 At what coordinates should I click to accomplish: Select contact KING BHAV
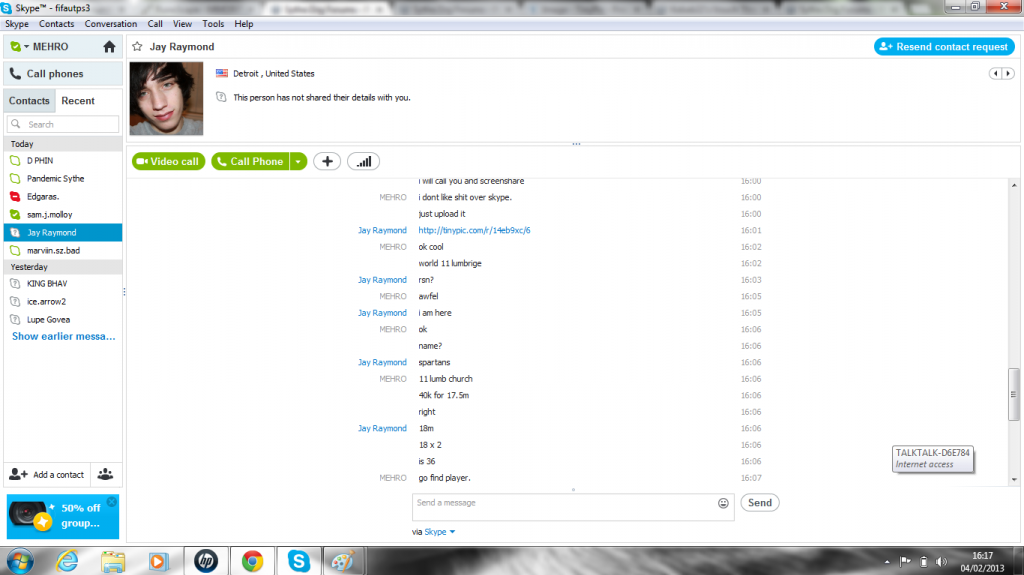63,284
